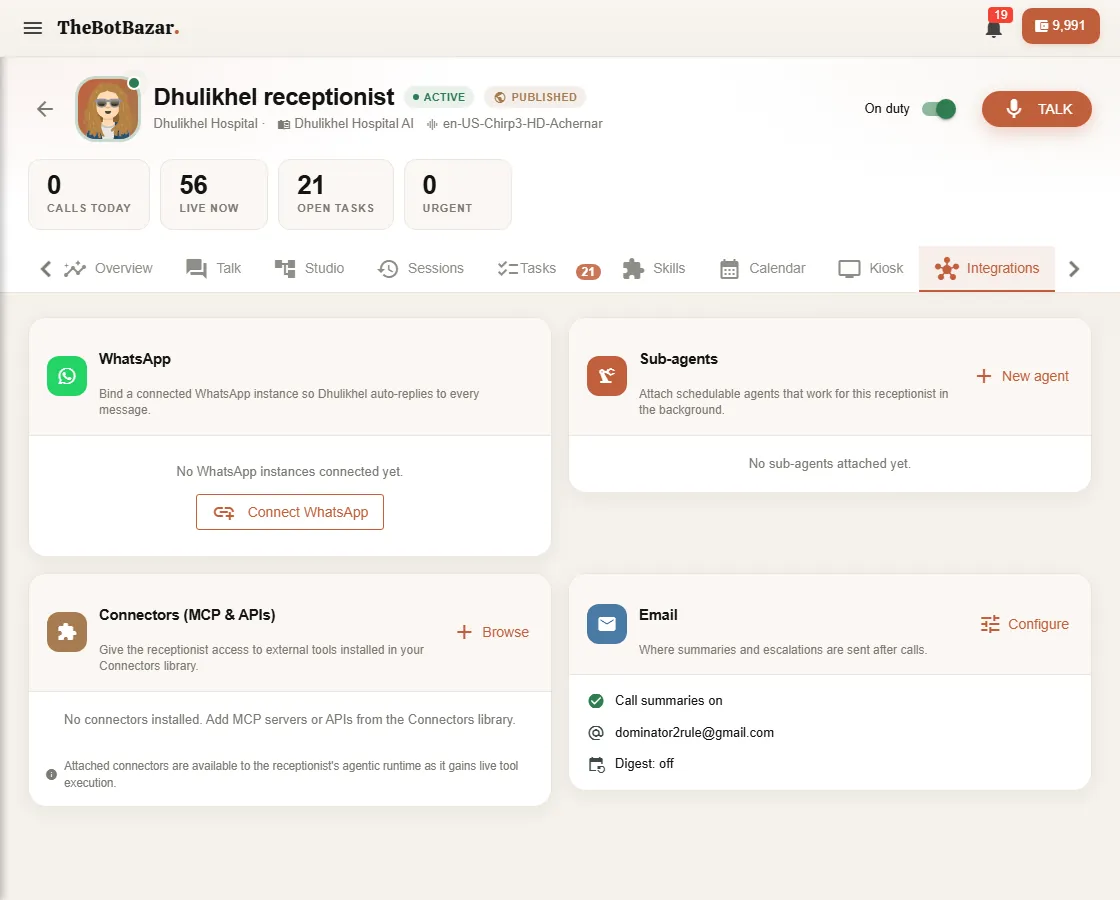1120x900 pixels.
Task: Click dominator2rule@gmail.com address
Action: click(694, 733)
